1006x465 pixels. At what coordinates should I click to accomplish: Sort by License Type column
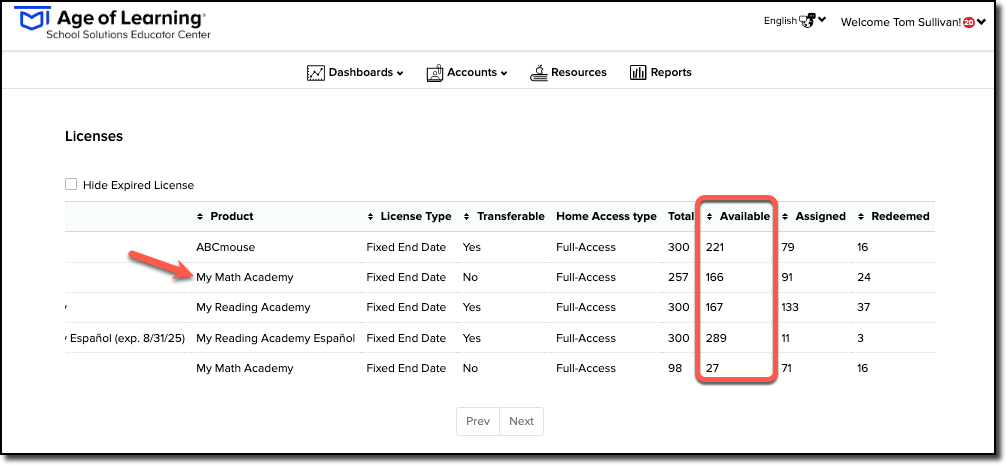(409, 216)
